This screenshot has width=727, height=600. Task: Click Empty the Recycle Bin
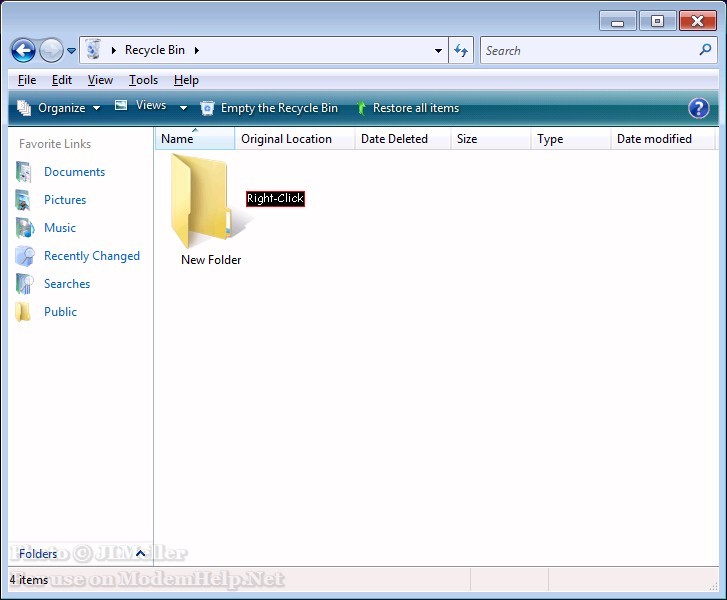(x=269, y=108)
